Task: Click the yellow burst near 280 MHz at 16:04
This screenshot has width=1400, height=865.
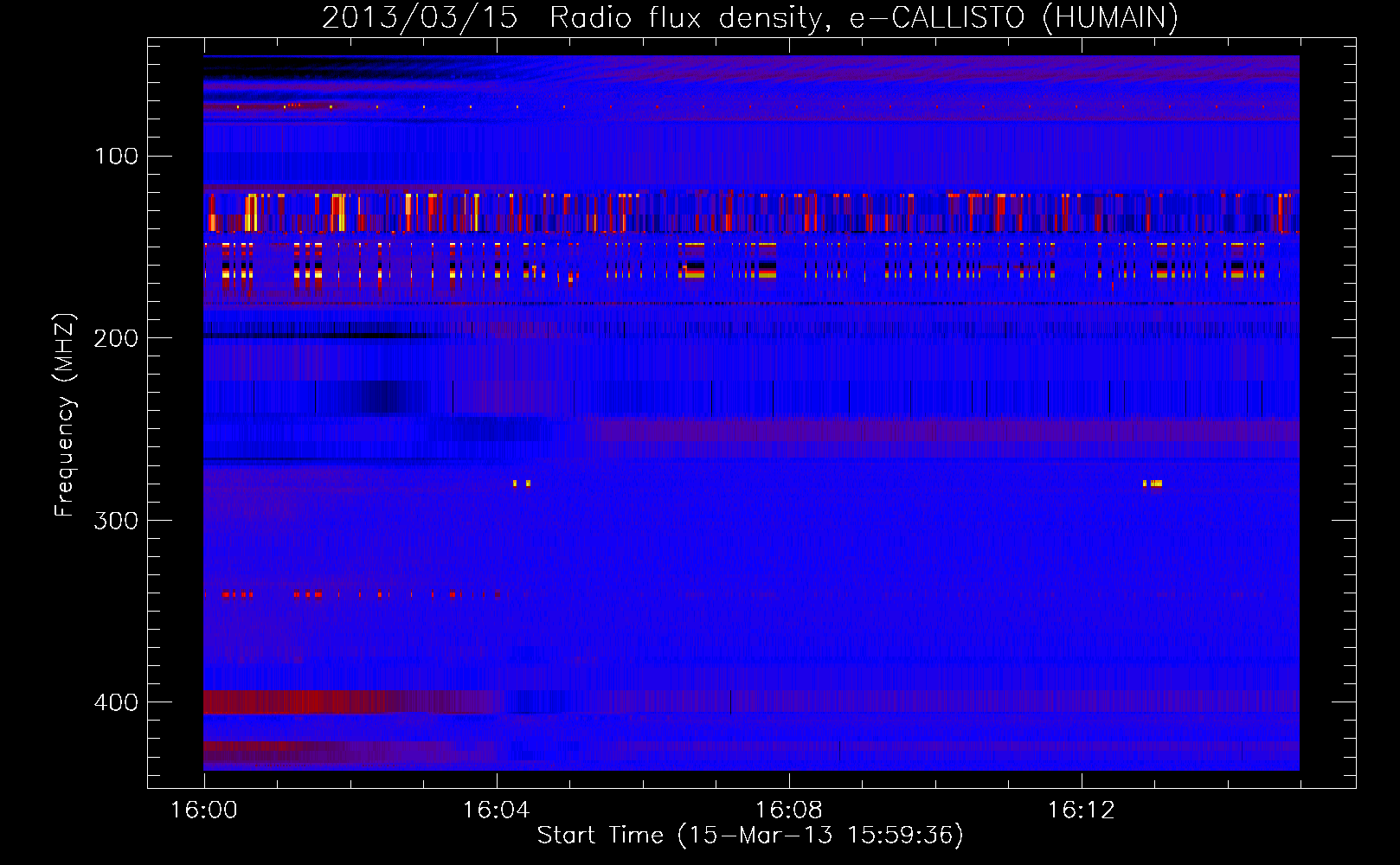Action: point(522,484)
